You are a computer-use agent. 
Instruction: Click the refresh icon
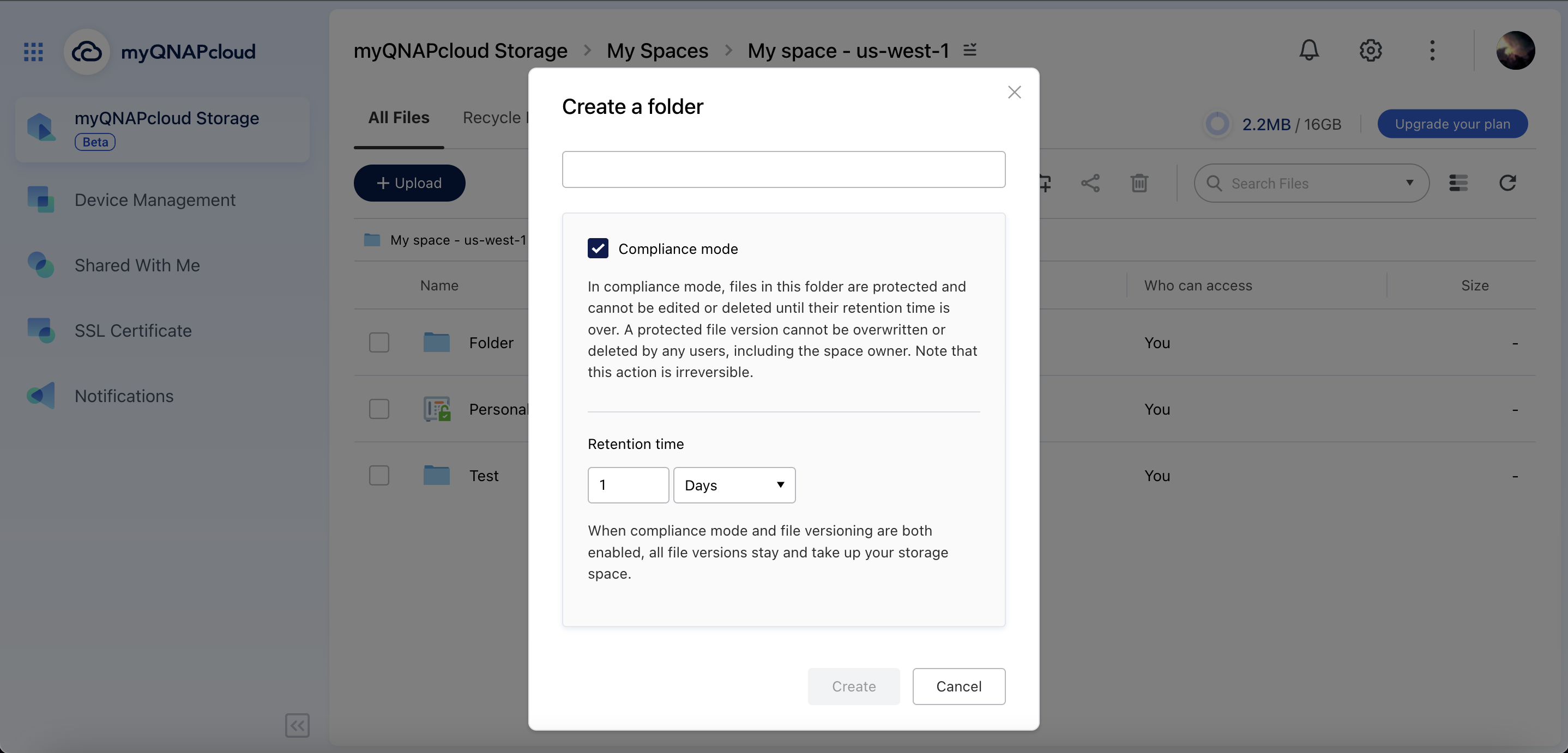[x=1507, y=183]
